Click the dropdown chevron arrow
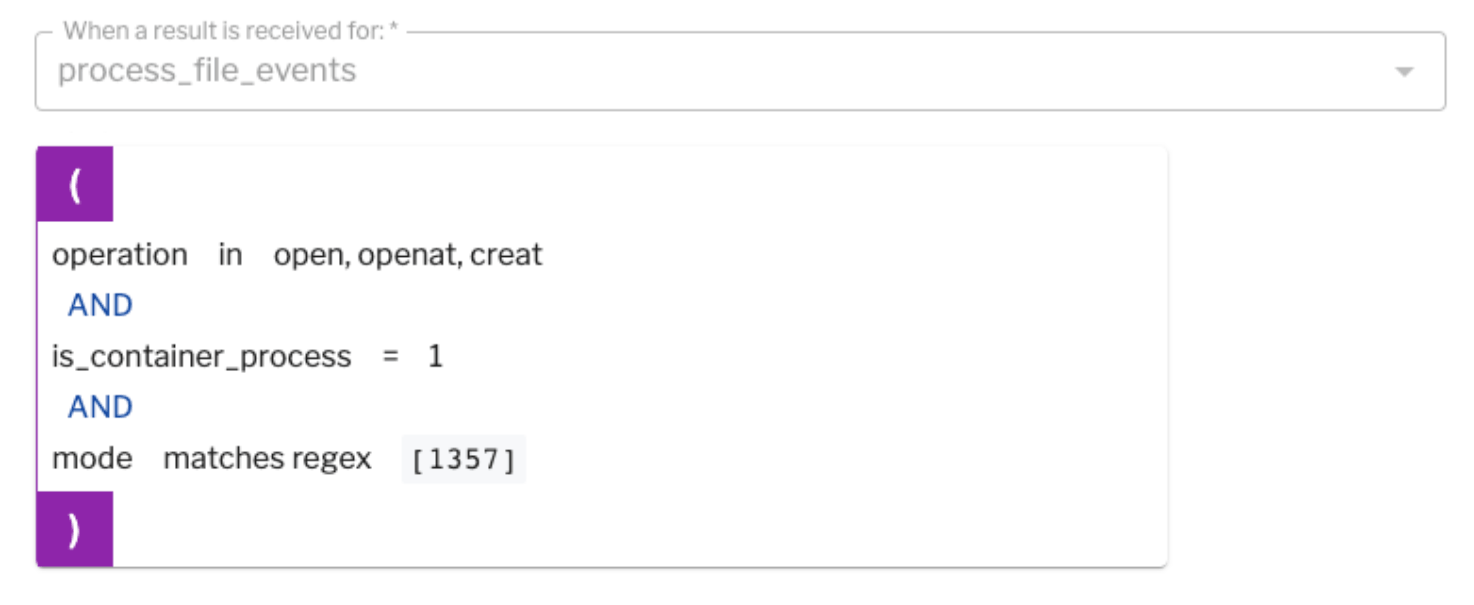 (x=1404, y=71)
